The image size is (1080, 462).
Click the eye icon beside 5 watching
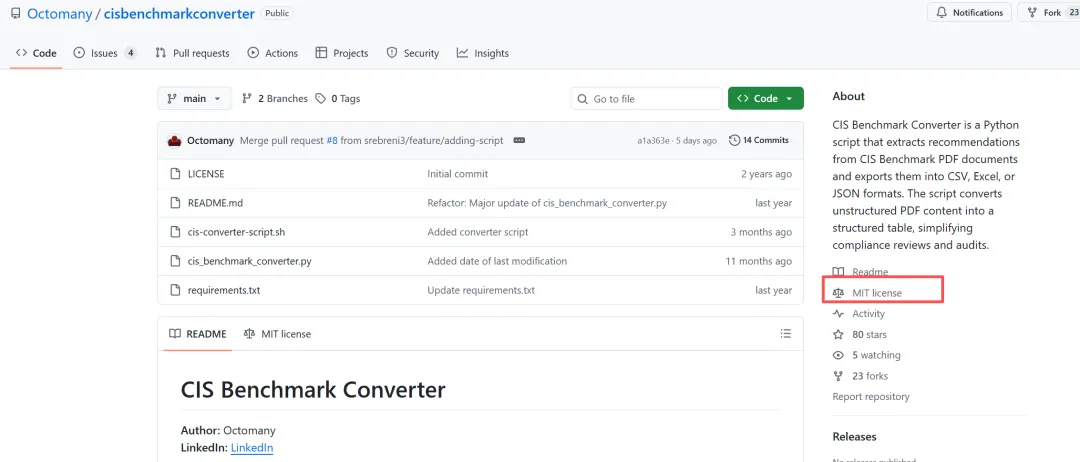coord(838,355)
